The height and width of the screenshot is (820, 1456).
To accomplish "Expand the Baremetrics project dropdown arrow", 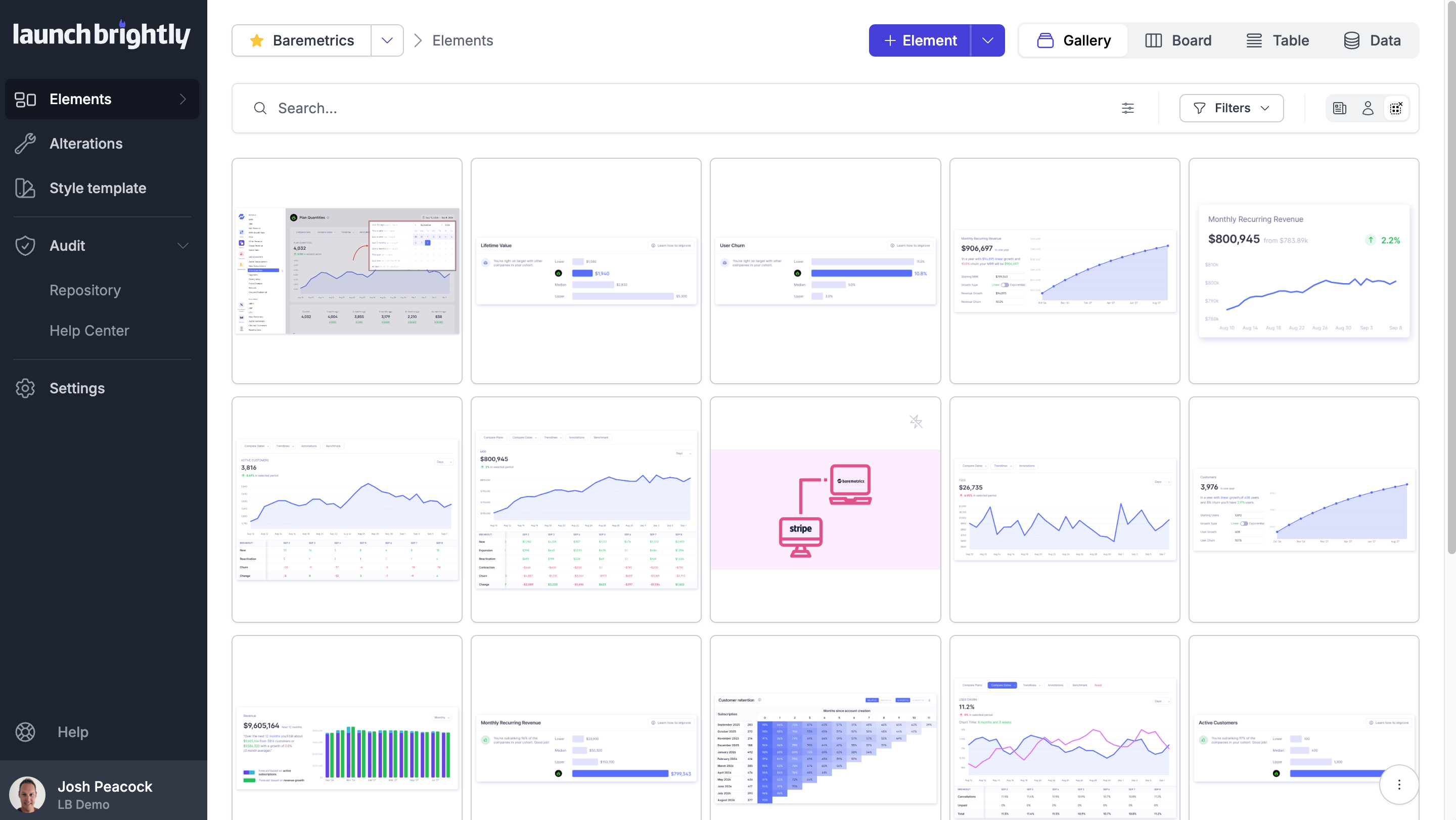I will 387,40.
